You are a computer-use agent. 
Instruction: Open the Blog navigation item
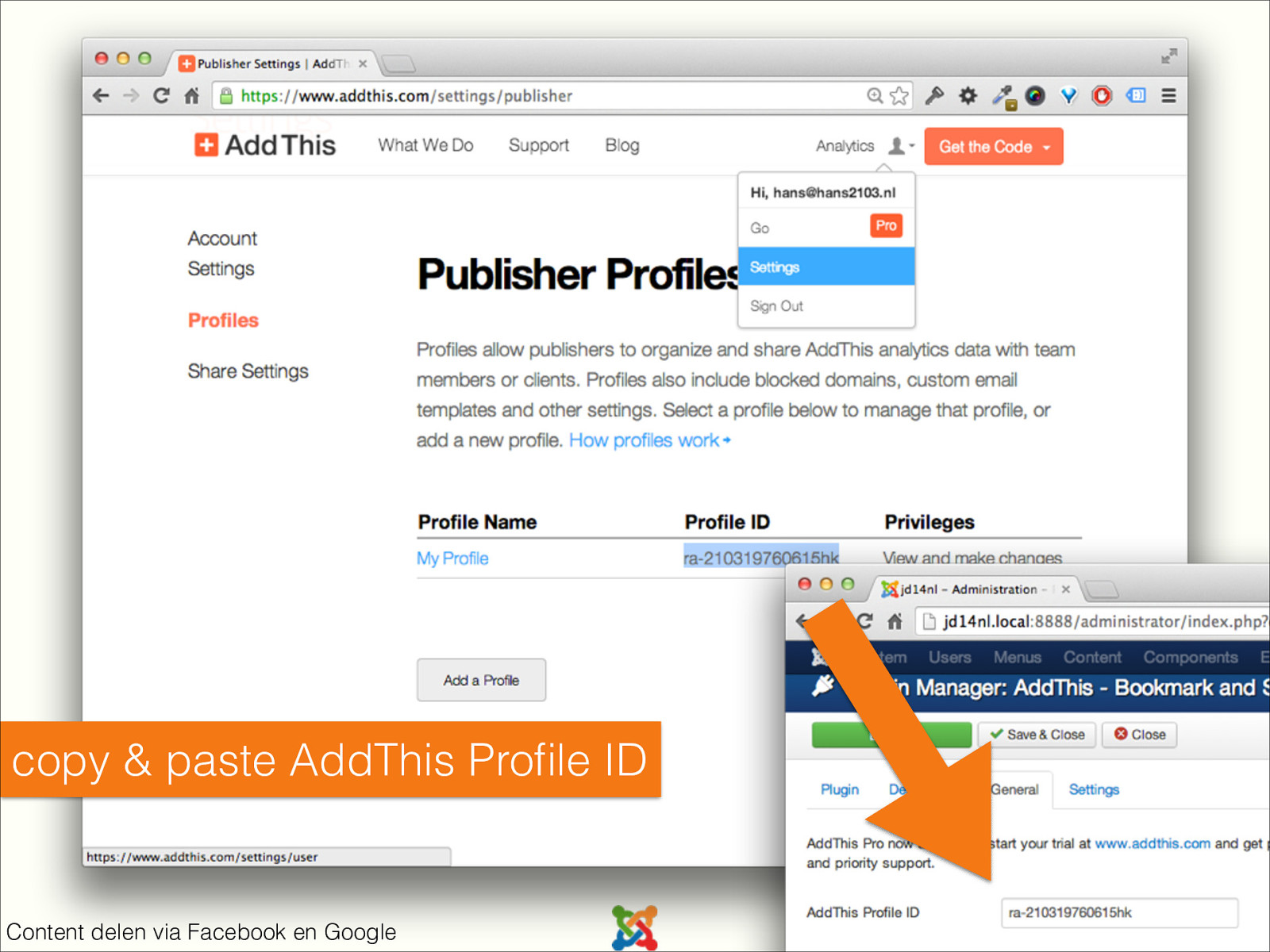[622, 145]
